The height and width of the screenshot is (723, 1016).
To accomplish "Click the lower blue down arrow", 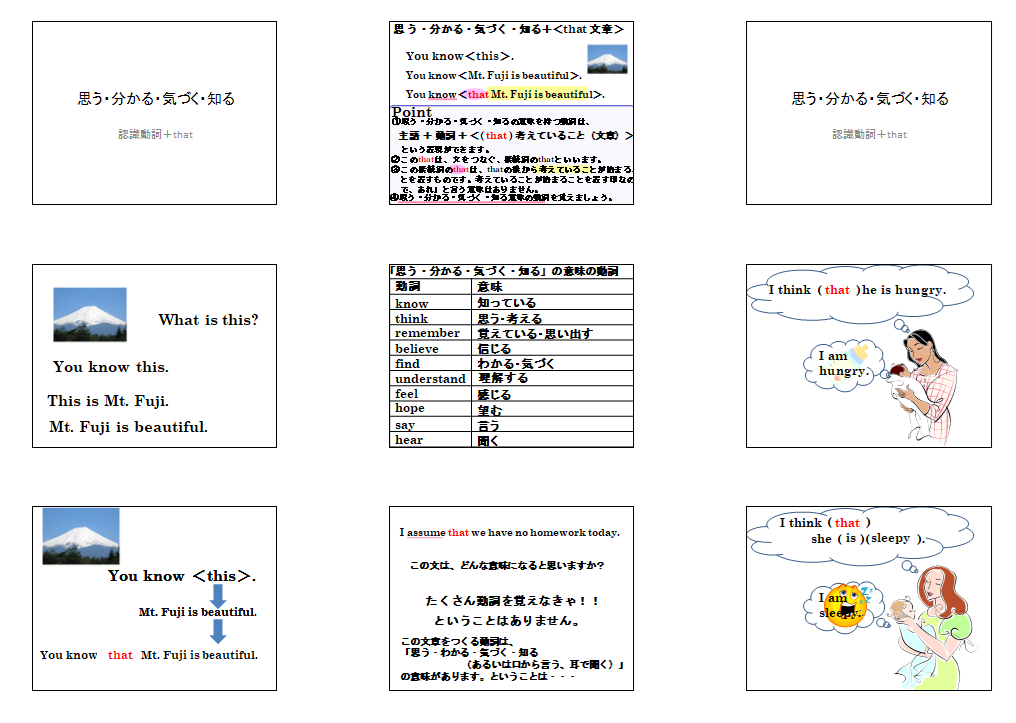I will click(218, 630).
